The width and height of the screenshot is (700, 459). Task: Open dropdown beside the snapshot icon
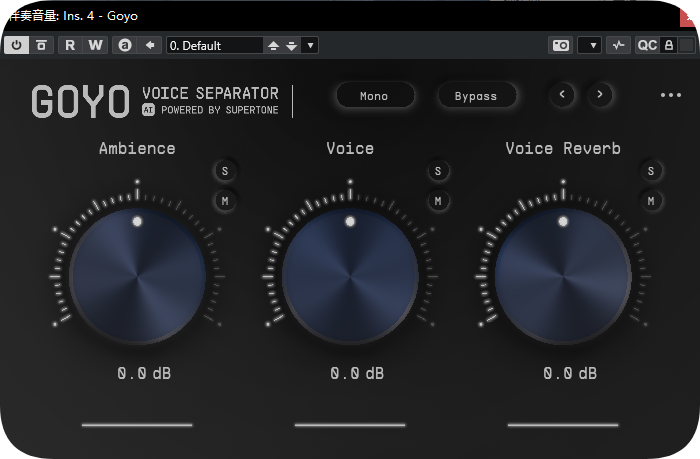tap(589, 45)
